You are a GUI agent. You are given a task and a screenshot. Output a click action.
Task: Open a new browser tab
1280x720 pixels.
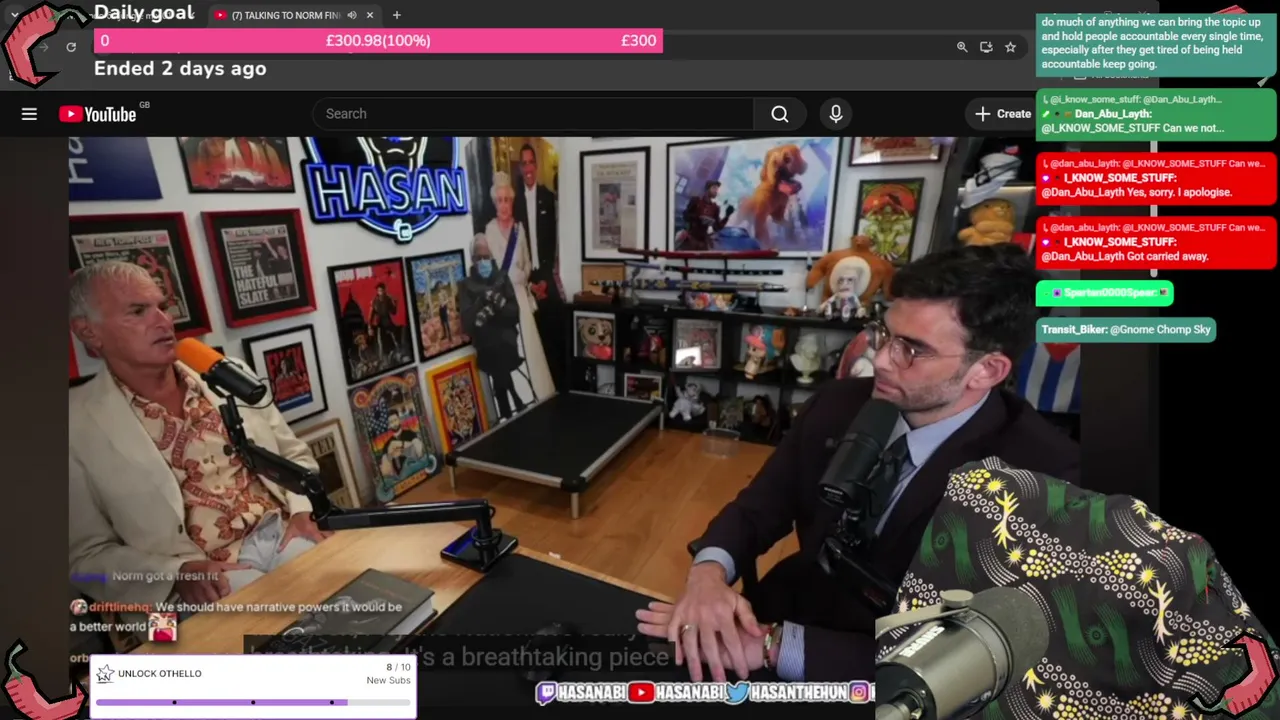tap(397, 15)
